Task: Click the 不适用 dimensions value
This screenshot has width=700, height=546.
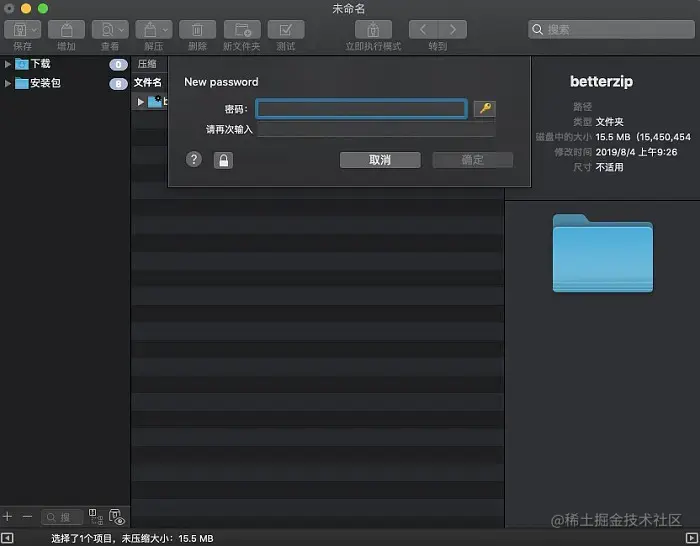Action: point(609,167)
